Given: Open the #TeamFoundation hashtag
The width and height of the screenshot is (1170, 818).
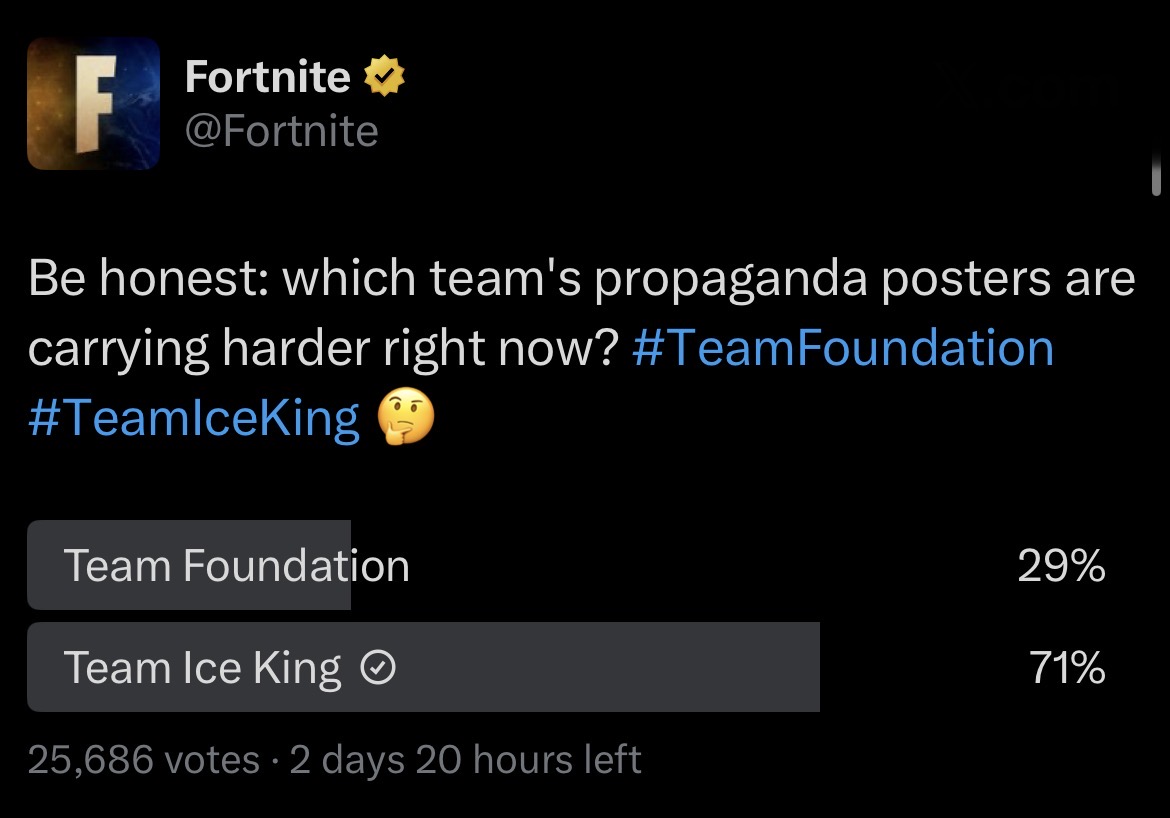Looking at the screenshot, I should 843,348.
